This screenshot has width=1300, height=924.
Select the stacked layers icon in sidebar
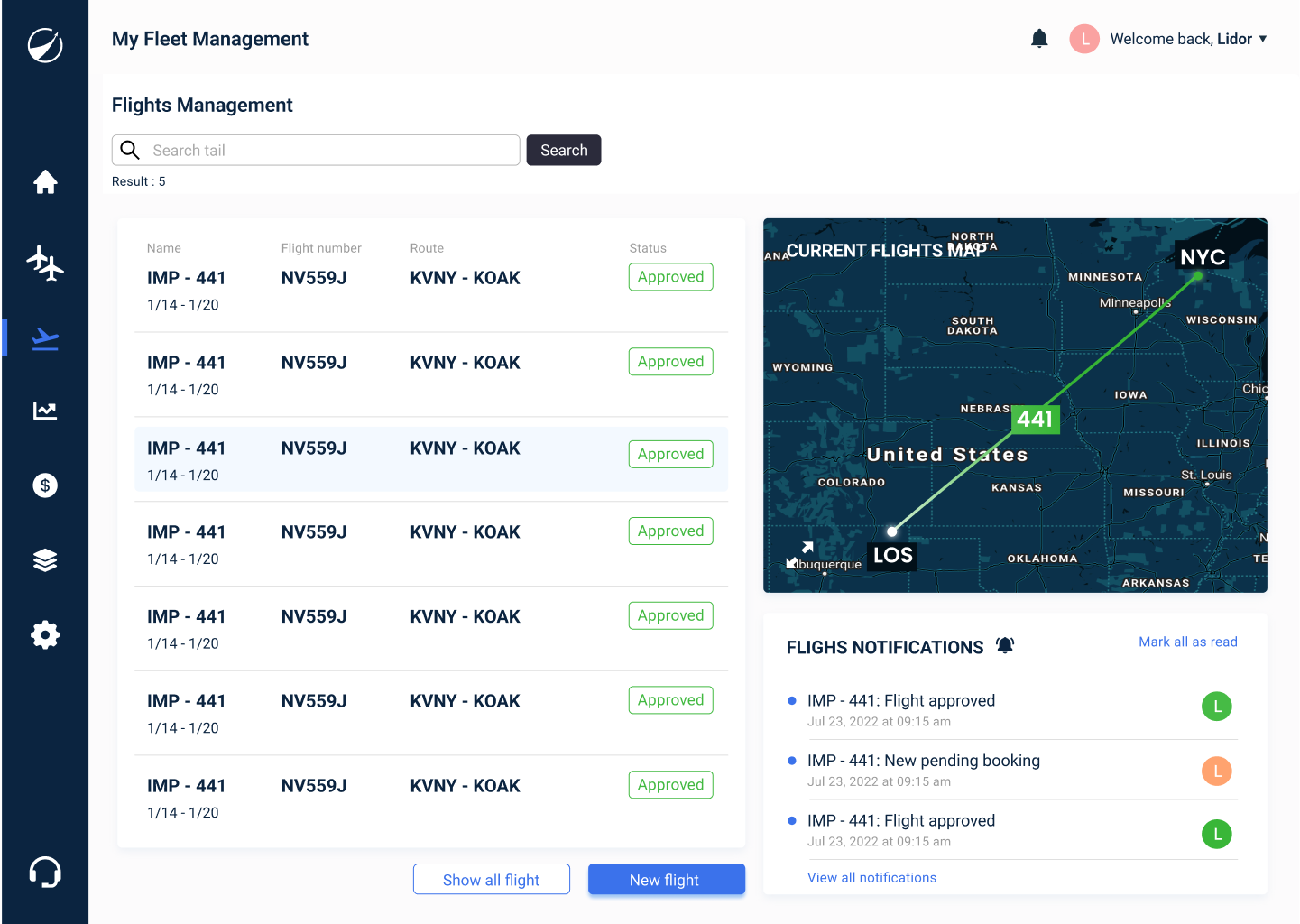point(45,560)
